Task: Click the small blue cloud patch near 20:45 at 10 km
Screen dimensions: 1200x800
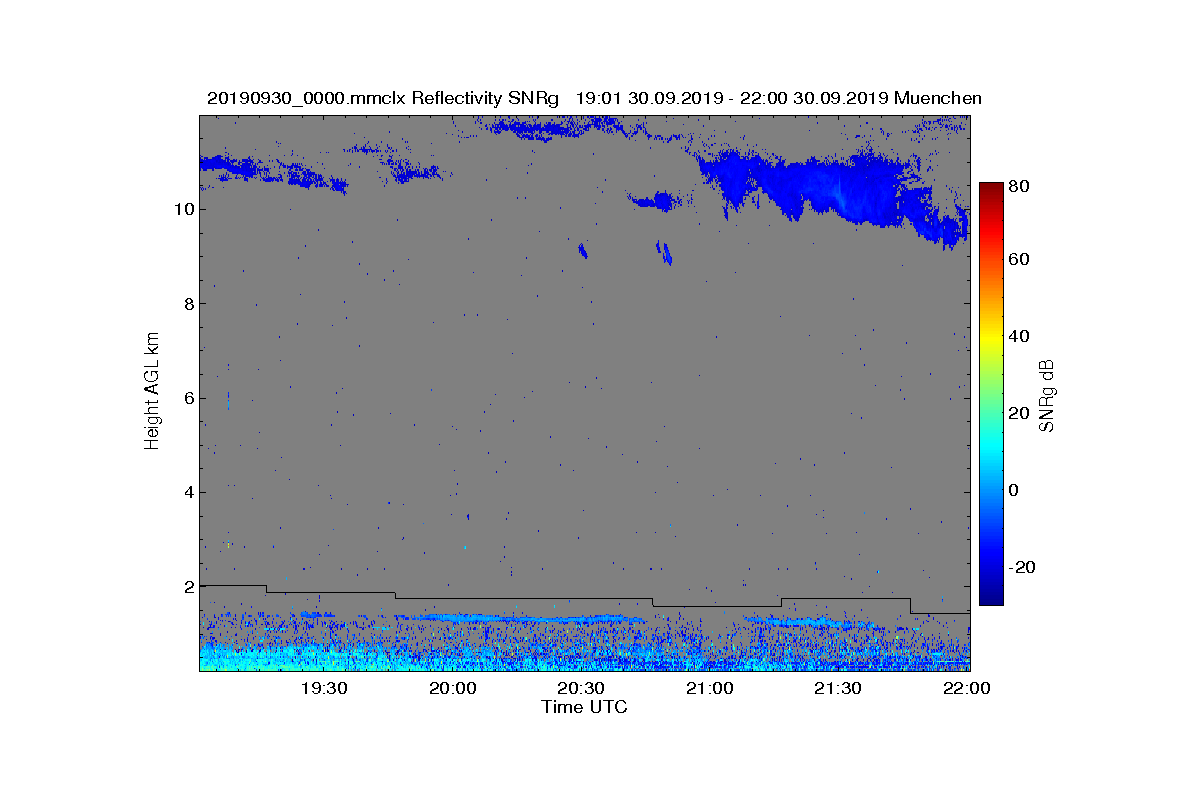Action: point(655,201)
